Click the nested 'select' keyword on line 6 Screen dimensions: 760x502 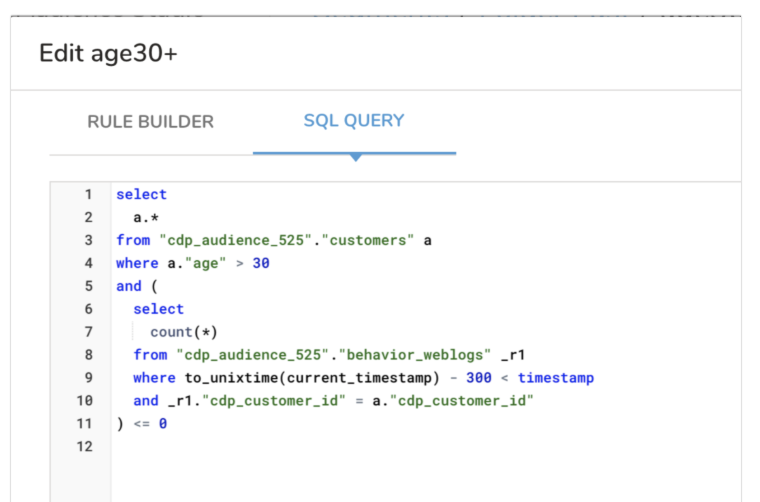pyautogui.click(x=158, y=310)
